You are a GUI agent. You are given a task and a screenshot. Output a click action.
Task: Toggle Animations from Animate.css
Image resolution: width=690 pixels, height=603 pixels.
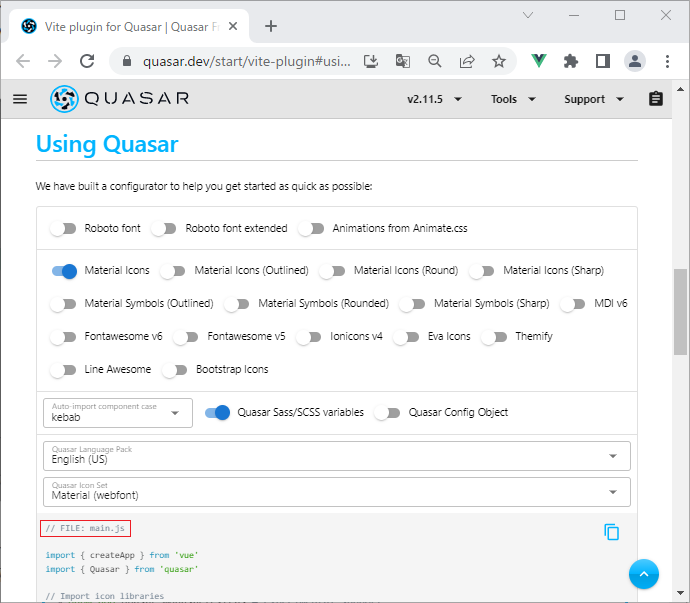click(311, 228)
